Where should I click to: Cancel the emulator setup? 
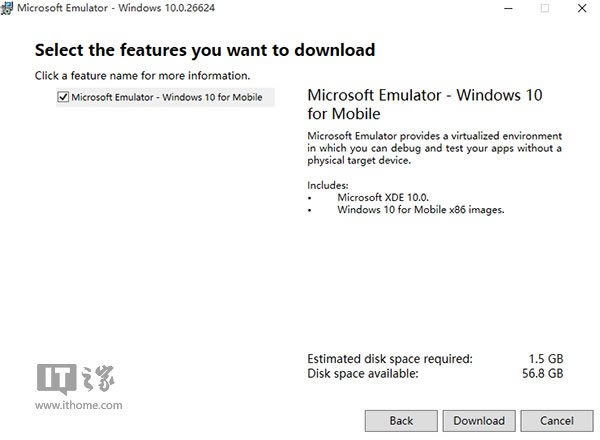tap(557, 421)
